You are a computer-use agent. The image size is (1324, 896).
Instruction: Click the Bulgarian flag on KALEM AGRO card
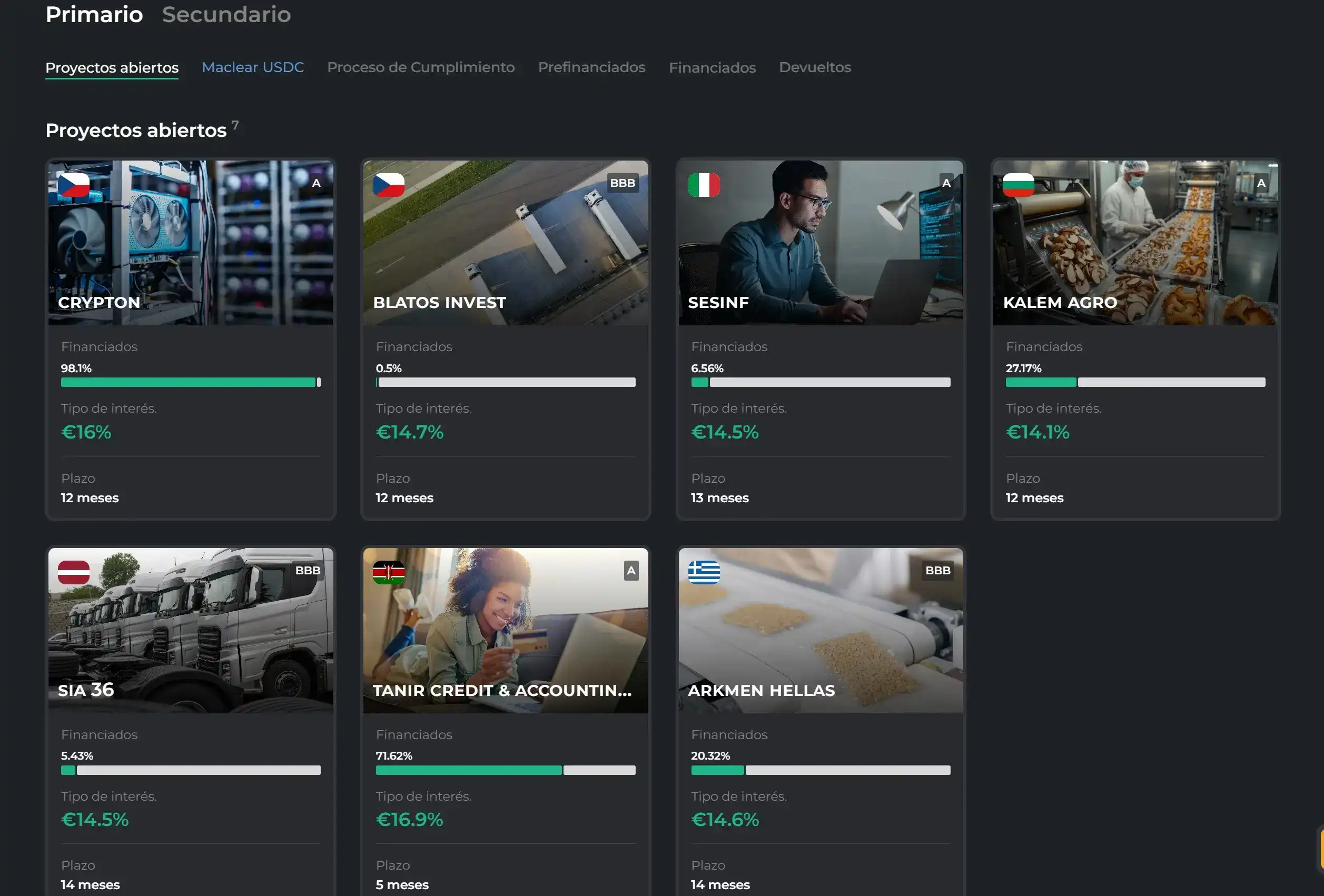pos(1018,185)
